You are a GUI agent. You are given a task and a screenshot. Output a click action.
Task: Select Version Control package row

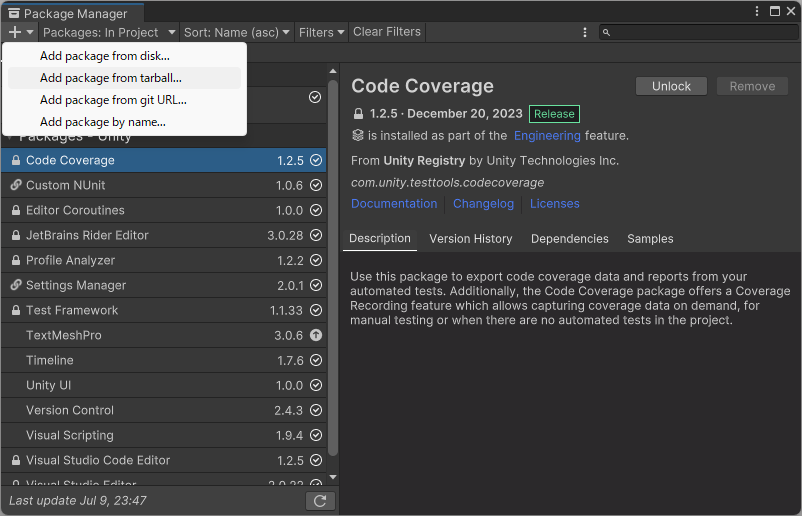click(x=164, y=410)
